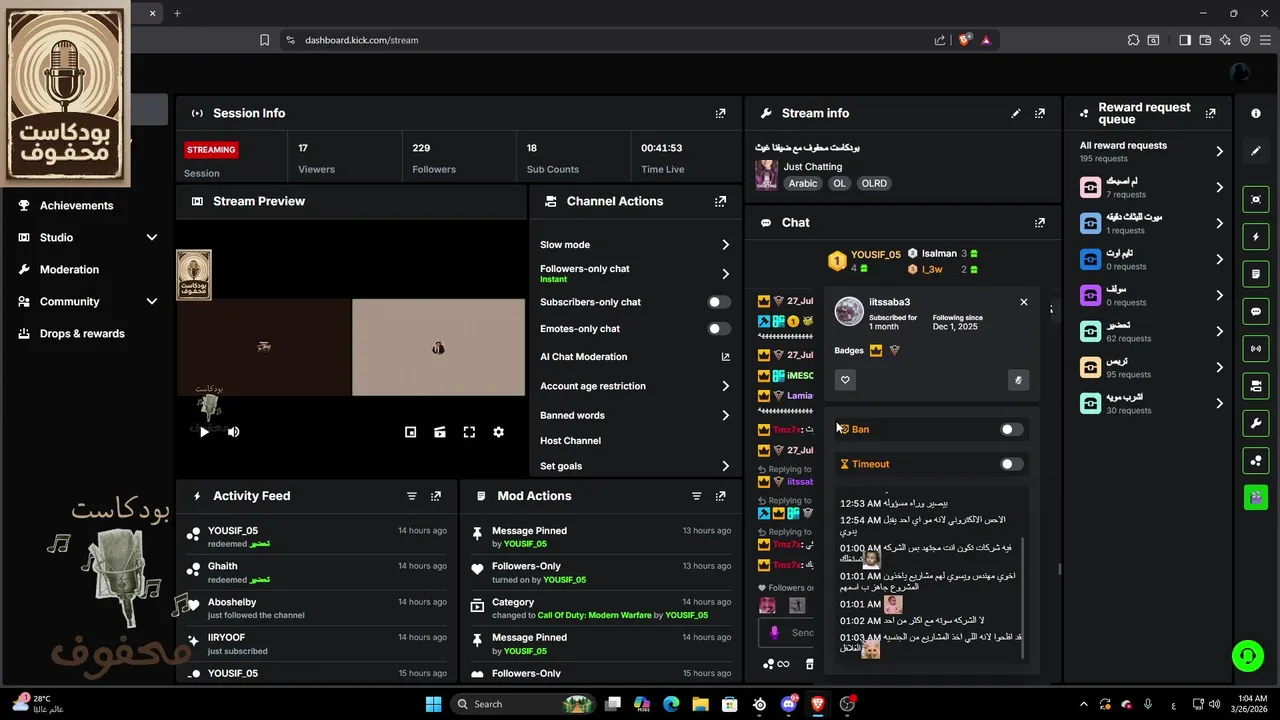Pop out the Chat panel
The height and width of the screenshot is (720, 1280).
(1040, 223)
